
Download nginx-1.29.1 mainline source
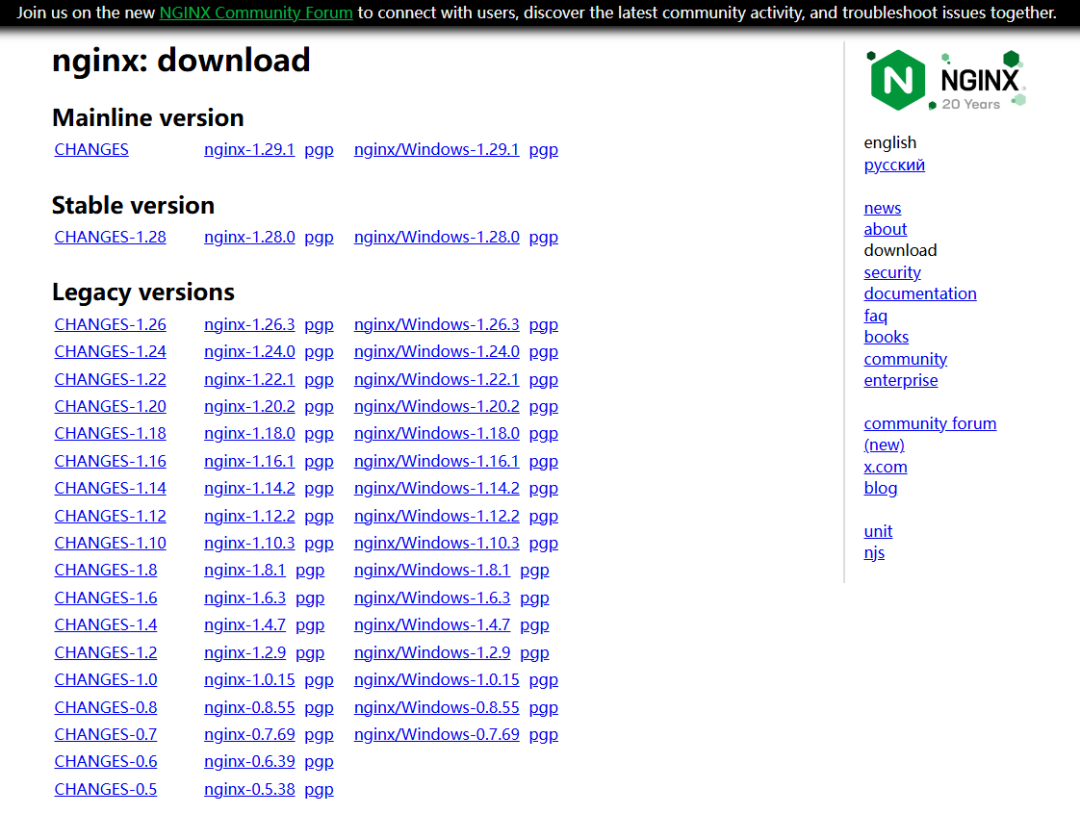tap(249, 148)
